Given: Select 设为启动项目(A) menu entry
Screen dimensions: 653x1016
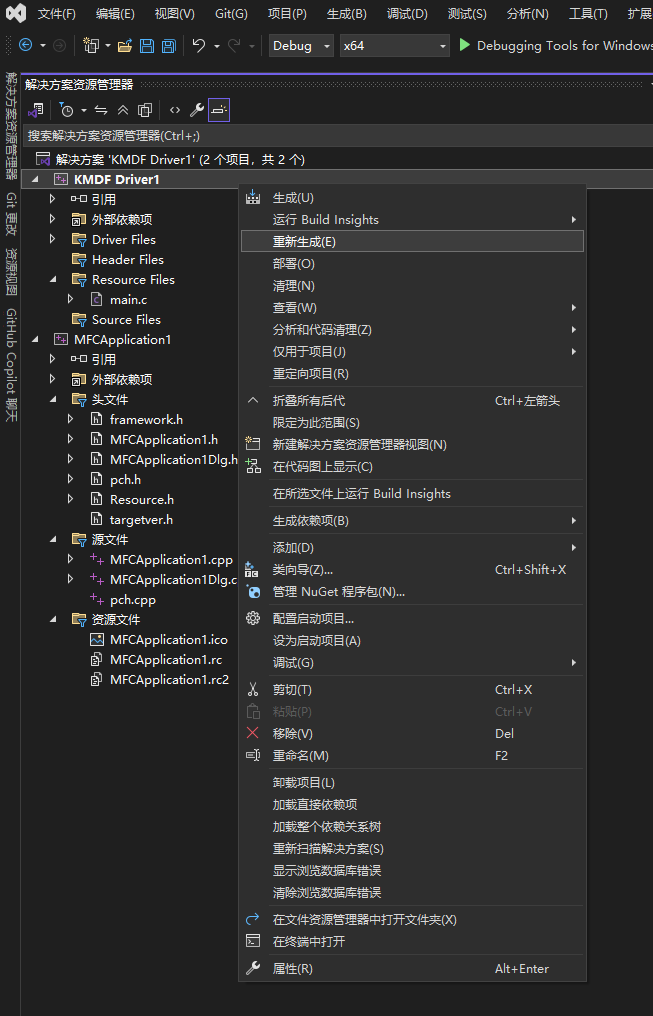Looking at the screenshot, I should click(x=412, y=640).
